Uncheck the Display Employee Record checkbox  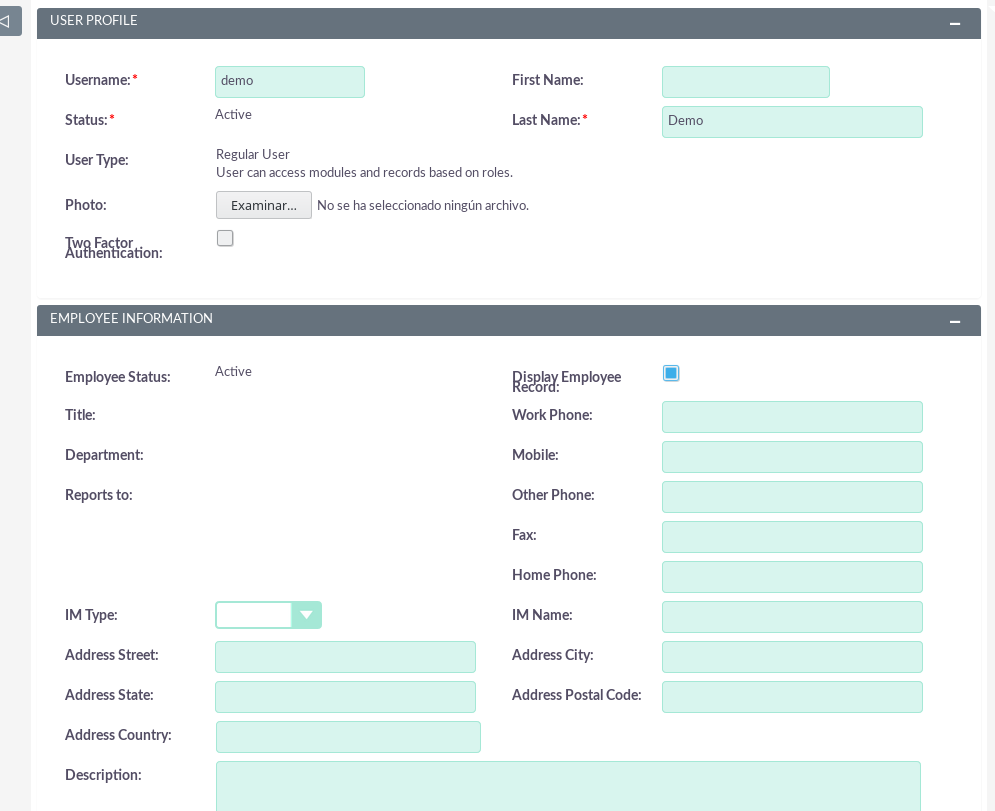[x=671, y=373]
